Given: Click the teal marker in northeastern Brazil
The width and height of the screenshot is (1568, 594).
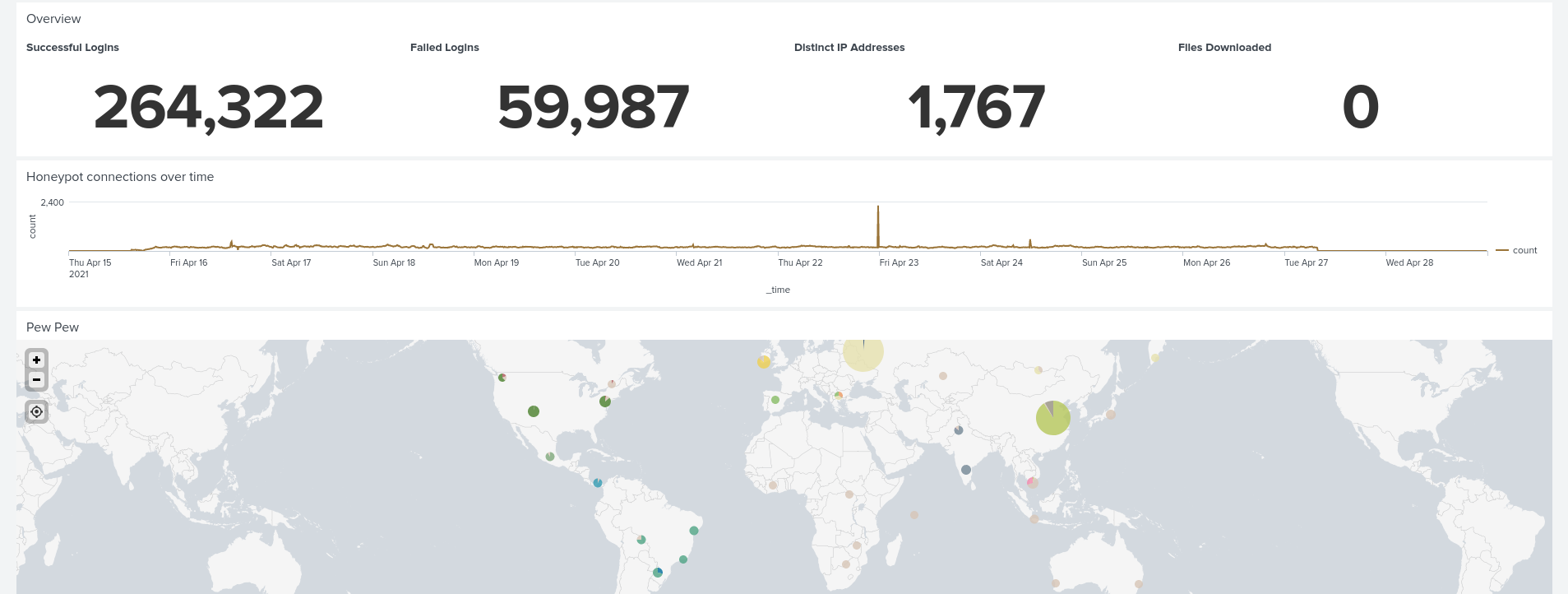Looking at the screenshot, I should point(694,531).
